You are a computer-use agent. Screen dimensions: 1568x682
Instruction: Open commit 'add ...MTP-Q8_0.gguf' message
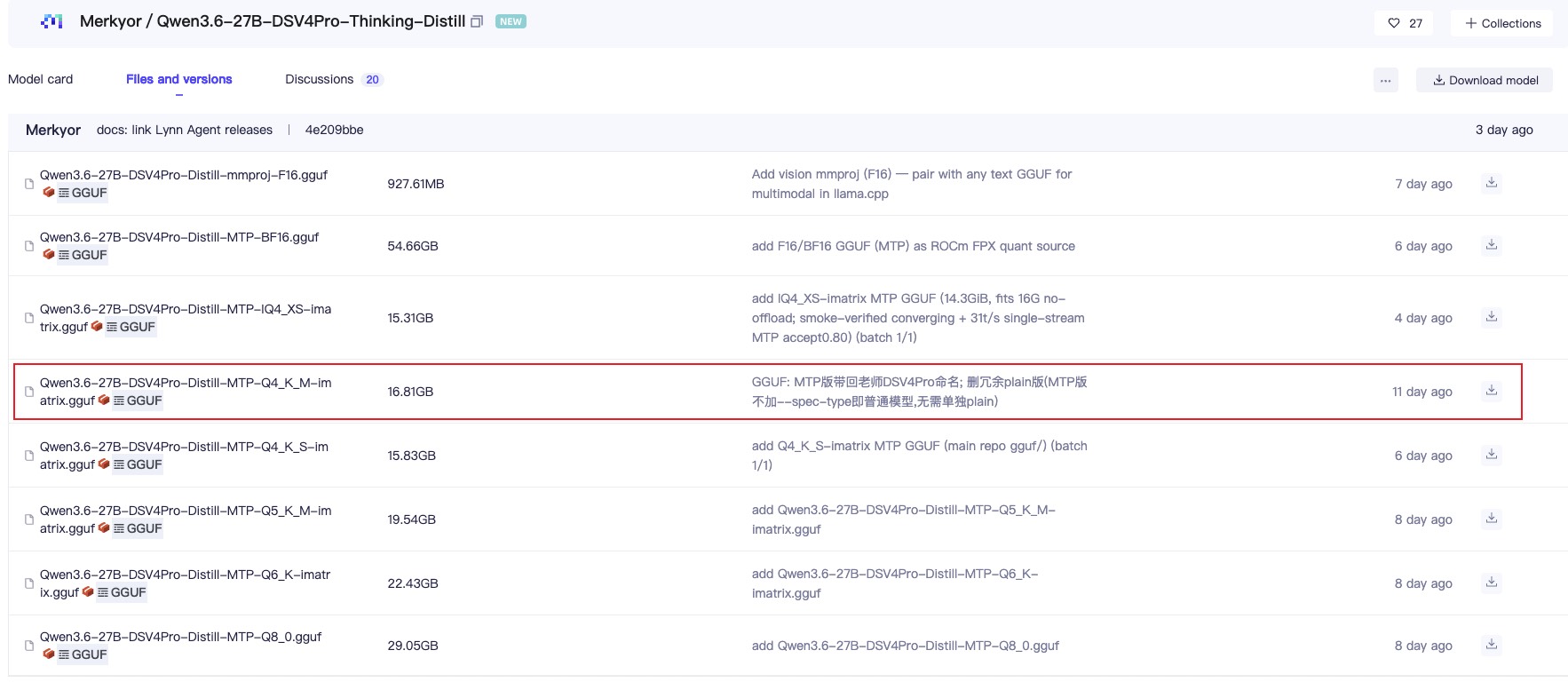point(906,646)
